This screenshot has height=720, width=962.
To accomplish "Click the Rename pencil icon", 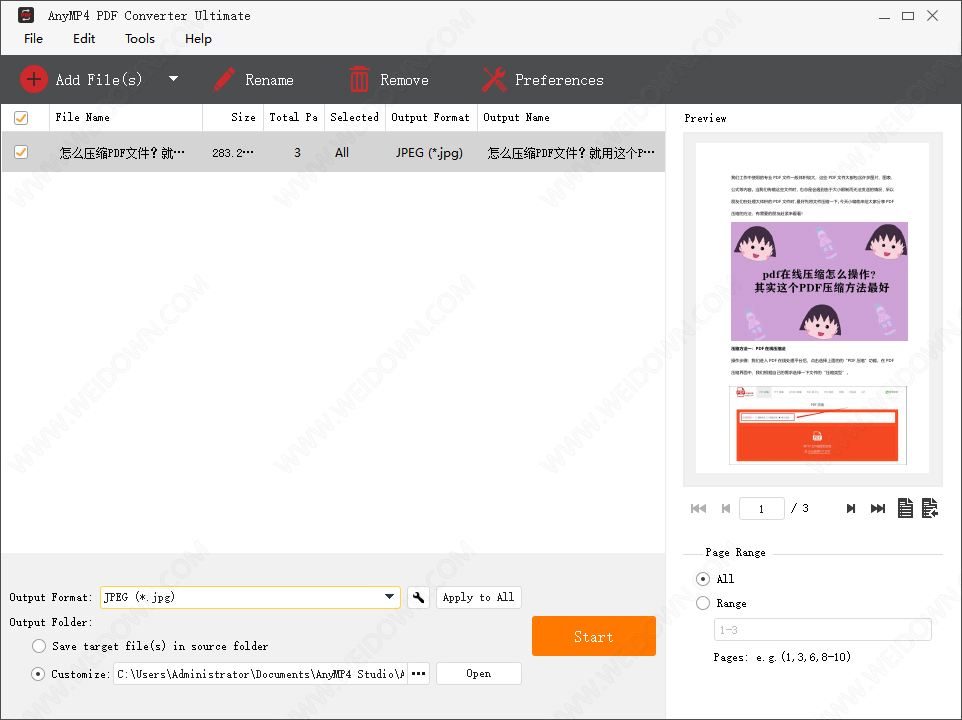I will coord(223,80).
